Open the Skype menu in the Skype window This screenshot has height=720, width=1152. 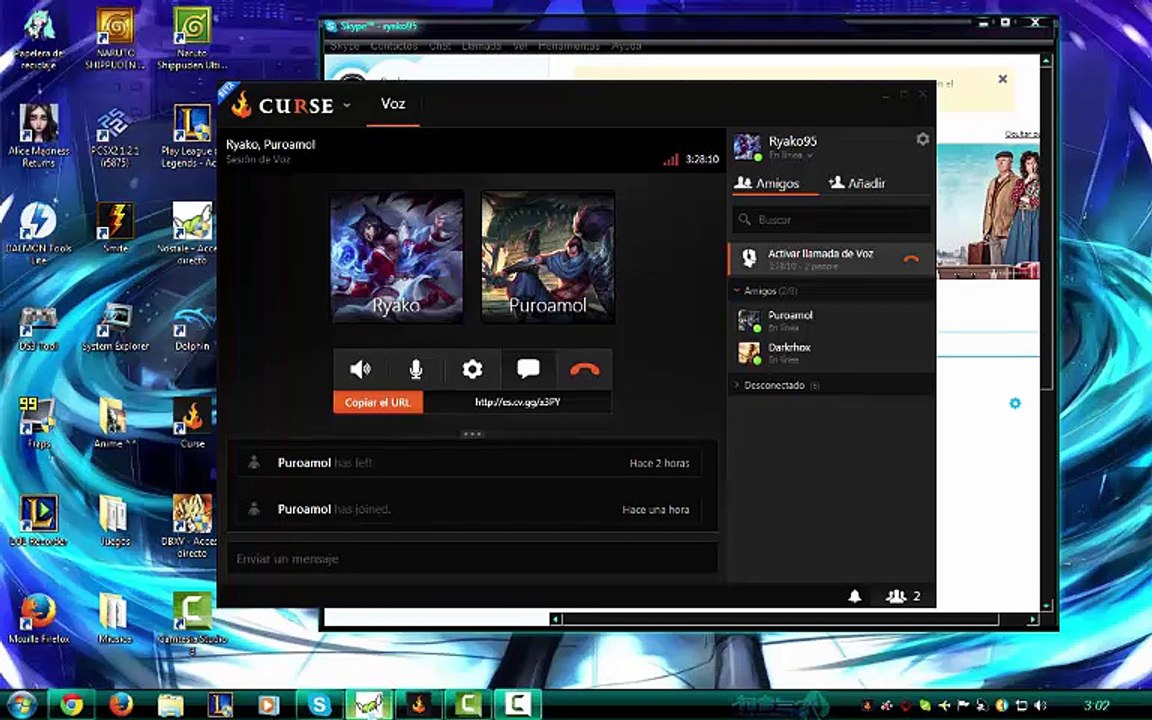pyautogui.click(x=345, y=46)
